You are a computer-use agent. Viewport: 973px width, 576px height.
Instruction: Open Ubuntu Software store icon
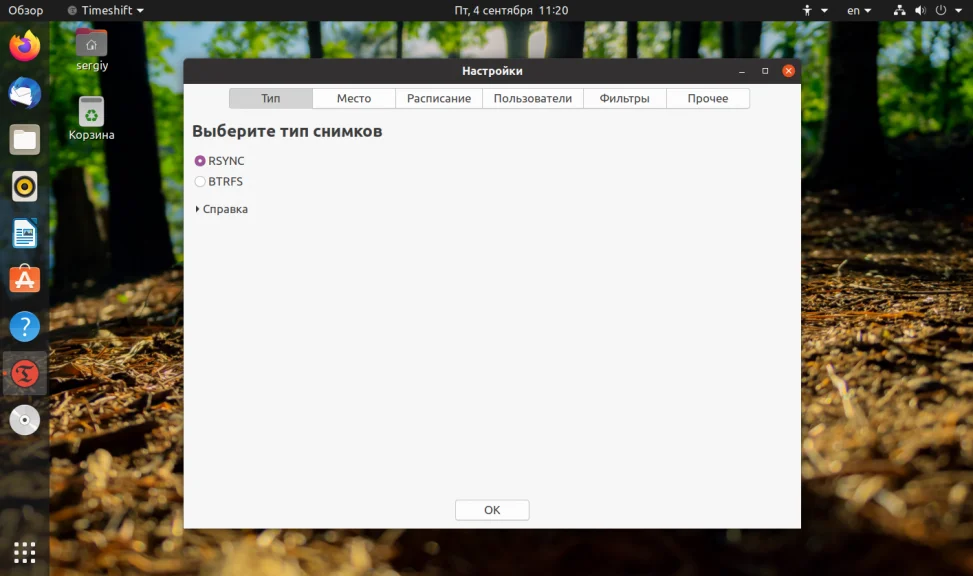click(25, 279)
